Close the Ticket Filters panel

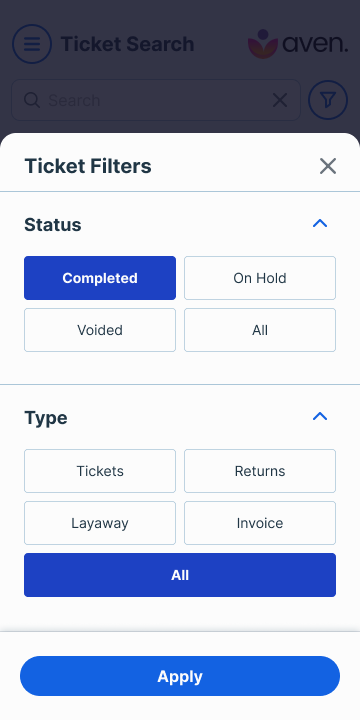click(328, 166)
